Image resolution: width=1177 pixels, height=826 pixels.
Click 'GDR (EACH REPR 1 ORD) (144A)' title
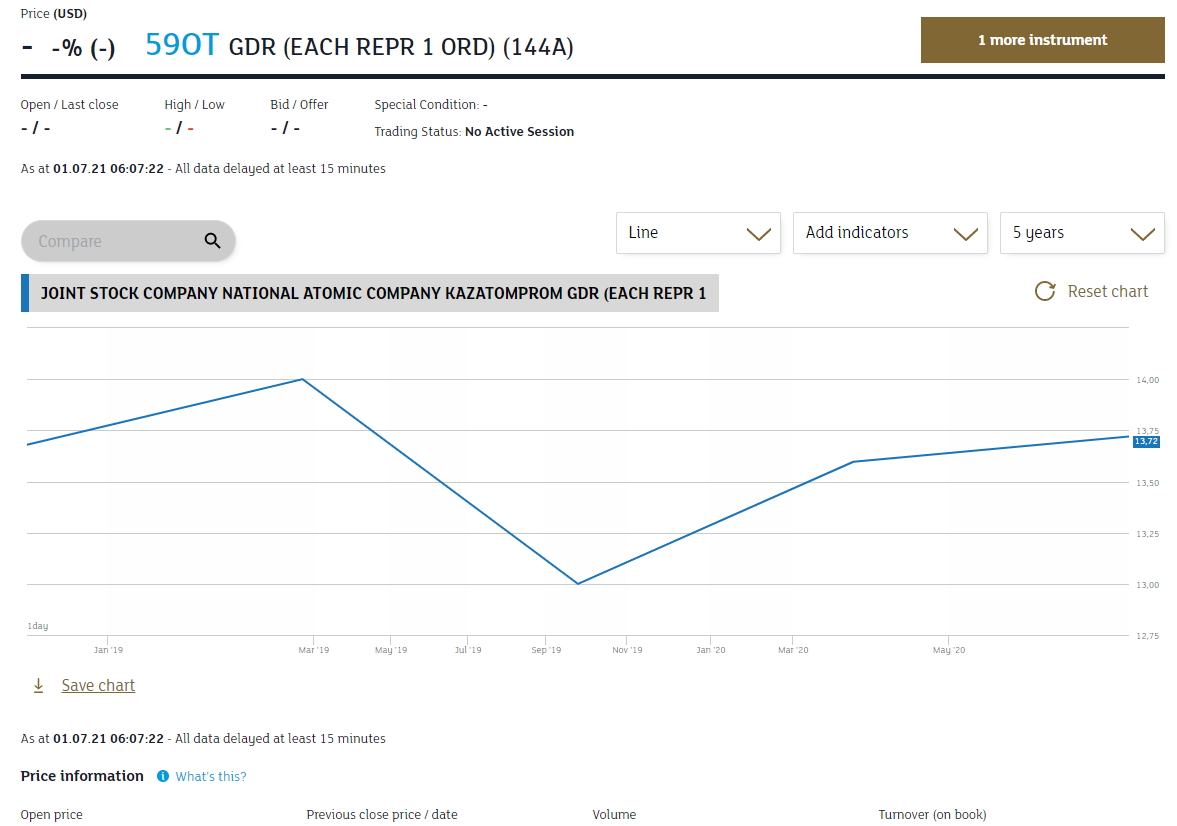401,47
